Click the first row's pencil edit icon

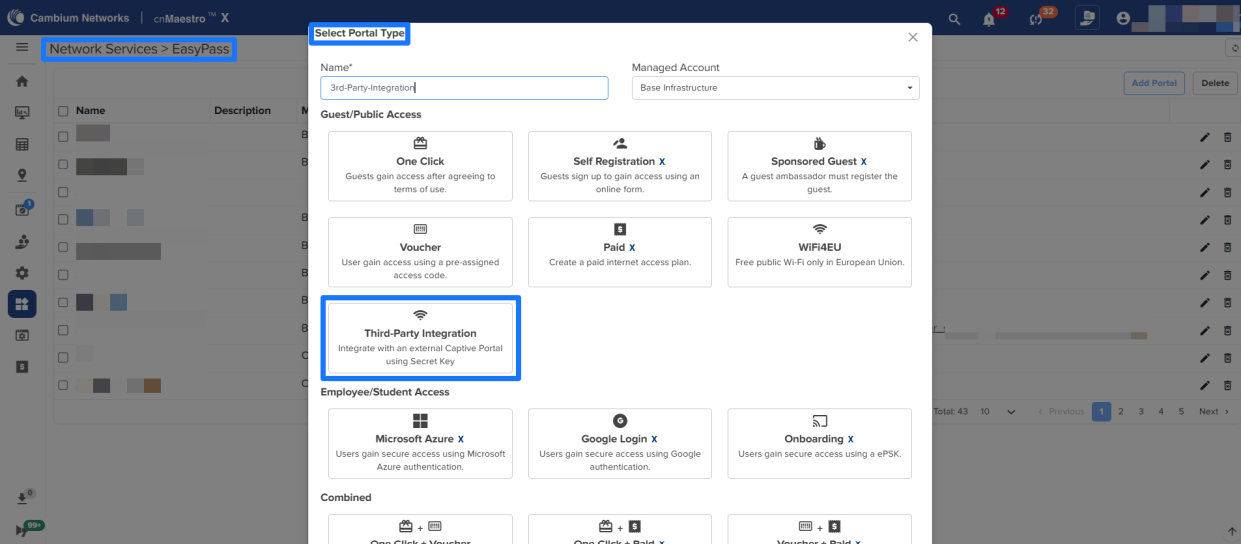[1204, 136]
